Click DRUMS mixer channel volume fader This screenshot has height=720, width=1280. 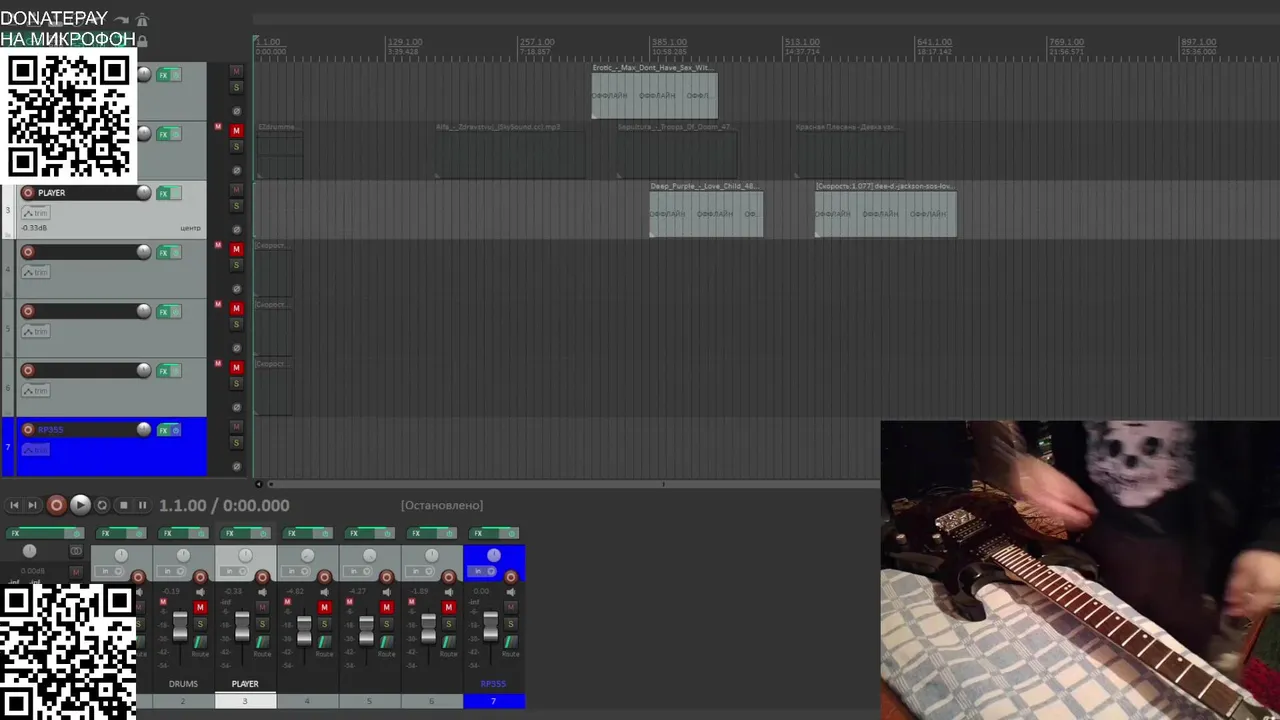180,629
